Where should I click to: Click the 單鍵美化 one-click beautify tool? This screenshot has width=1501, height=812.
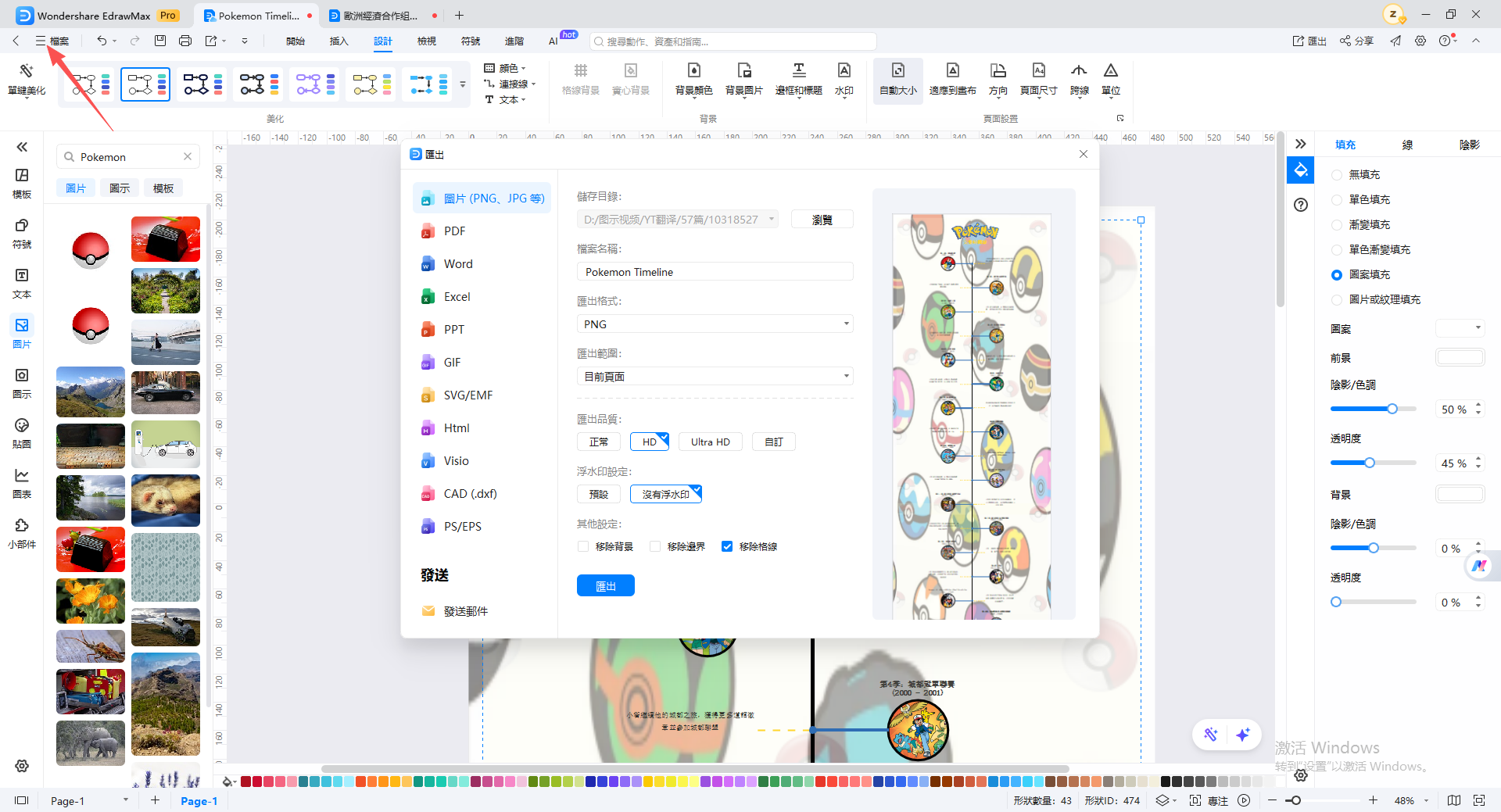pos(27,80)
